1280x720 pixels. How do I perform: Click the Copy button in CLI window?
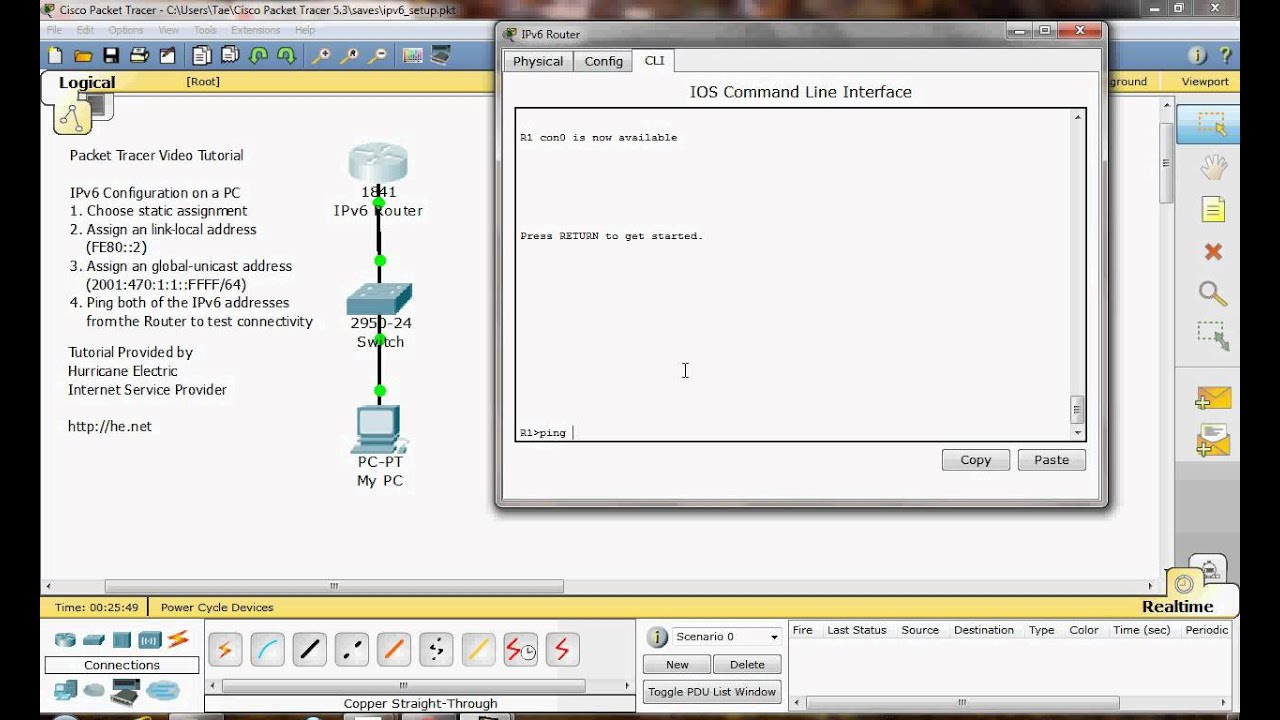point(976,460)
